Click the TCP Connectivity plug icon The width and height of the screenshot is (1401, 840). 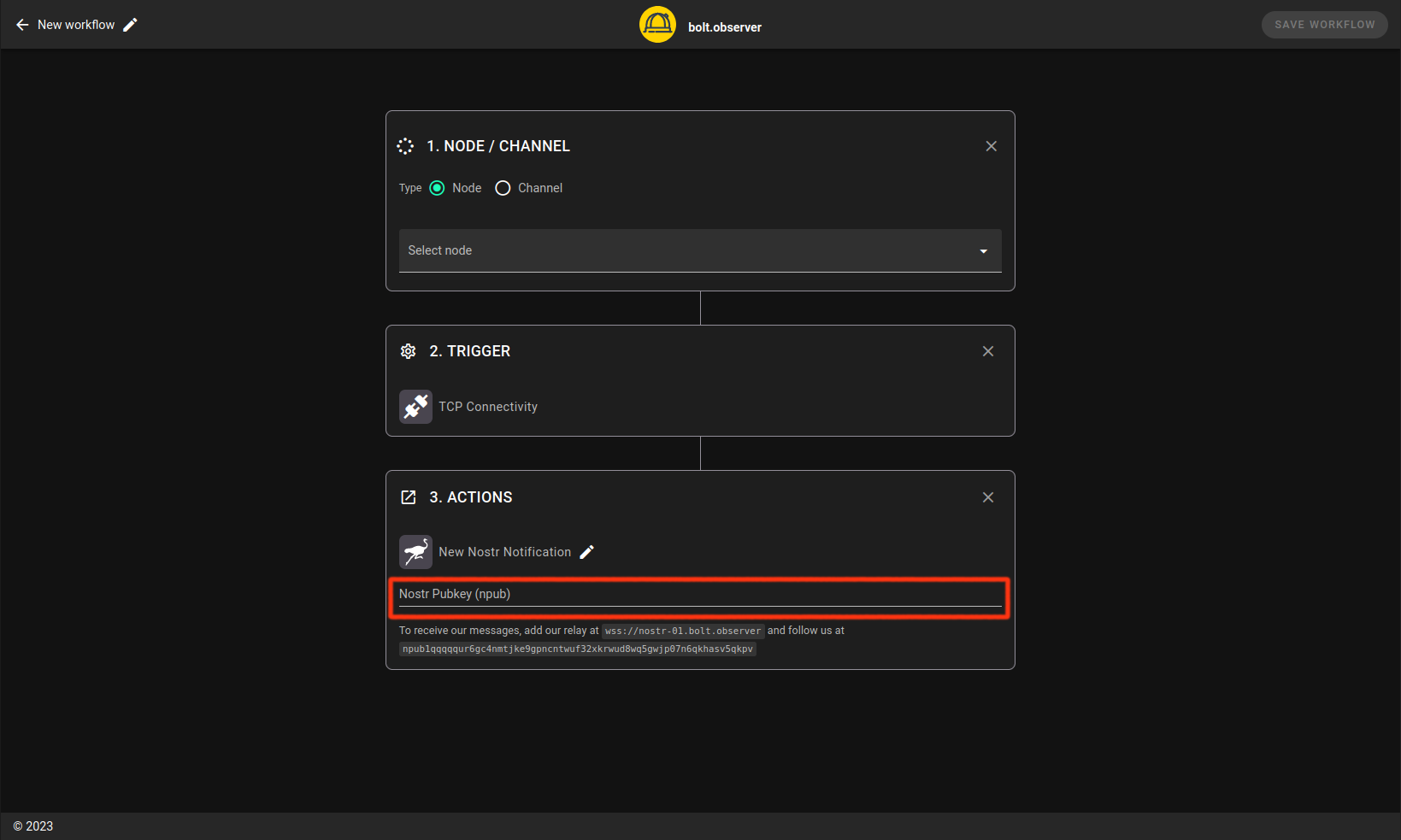click(x=415, y=407)
